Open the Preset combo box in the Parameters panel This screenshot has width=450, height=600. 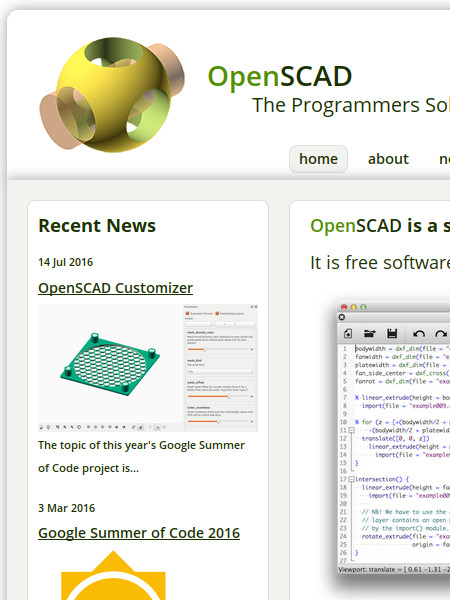point(199,324)
